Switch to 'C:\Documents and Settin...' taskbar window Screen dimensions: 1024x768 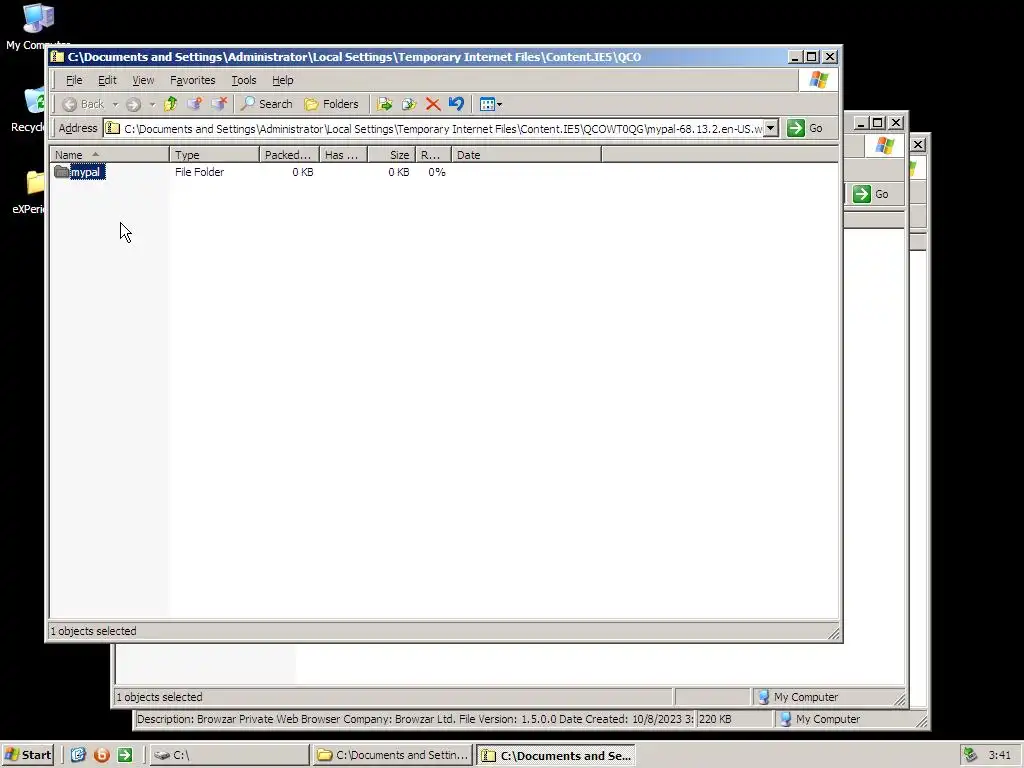[x=392, y=755]
